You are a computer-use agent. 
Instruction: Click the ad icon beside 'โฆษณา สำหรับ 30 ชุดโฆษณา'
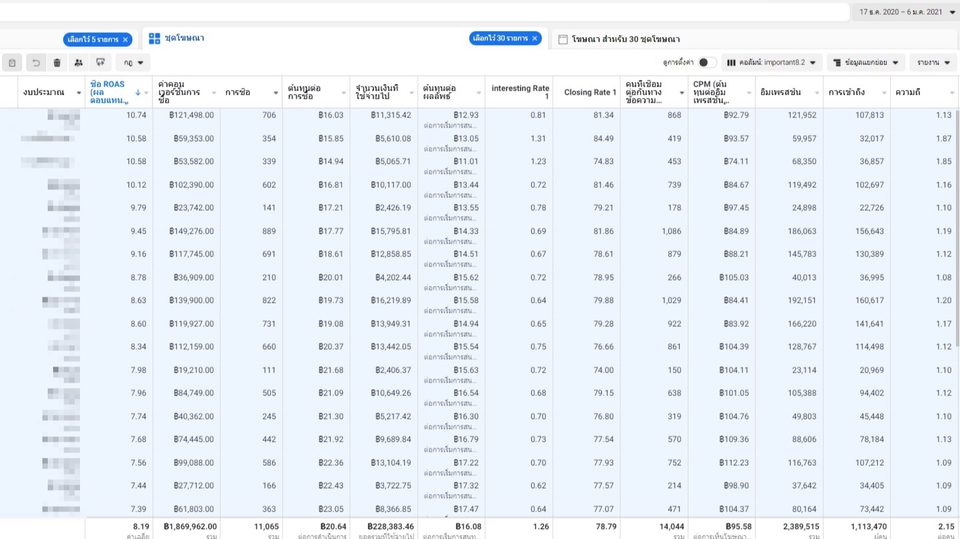coord(563,39)
